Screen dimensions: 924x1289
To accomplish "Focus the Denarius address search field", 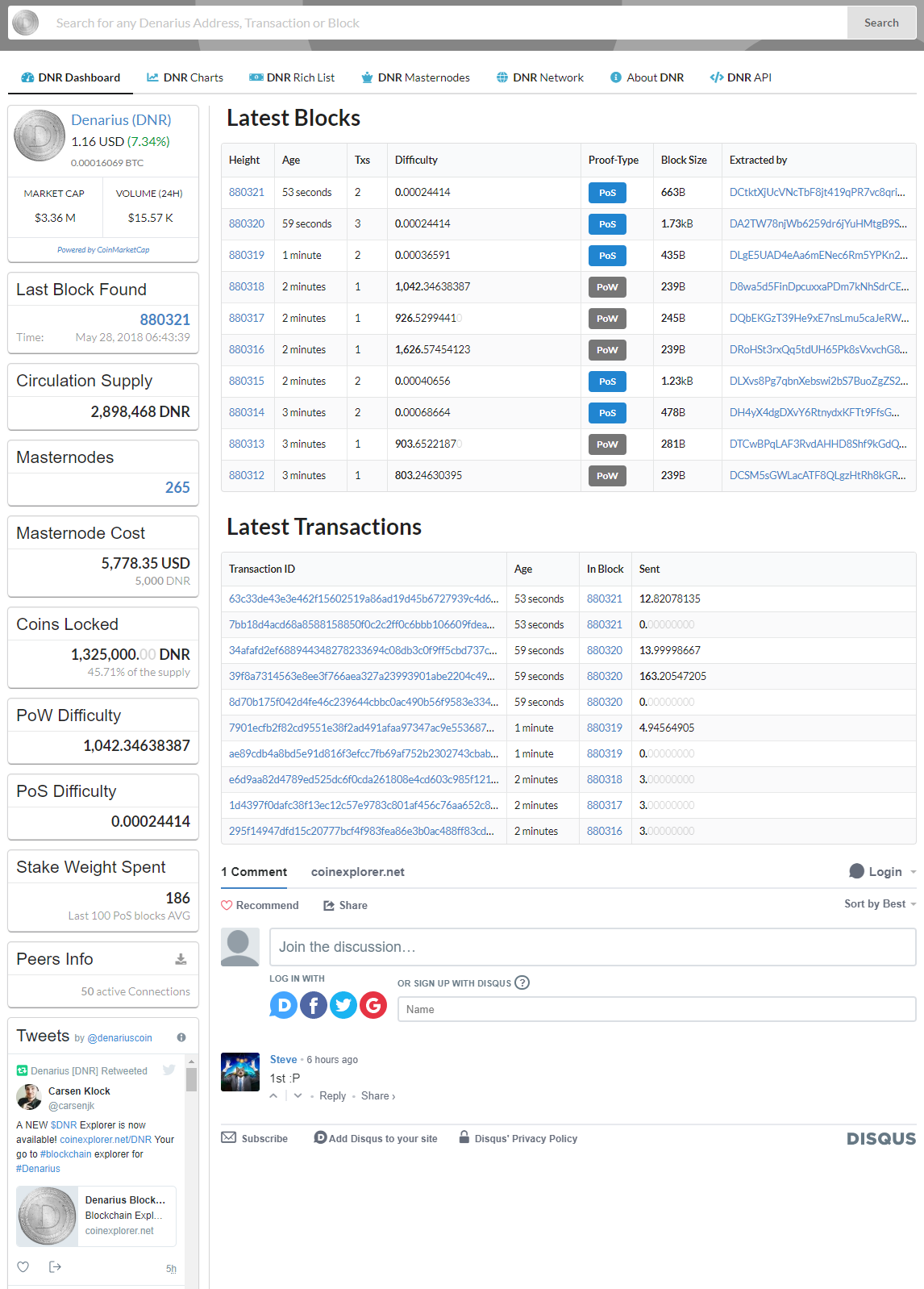I will pos(444,23).
